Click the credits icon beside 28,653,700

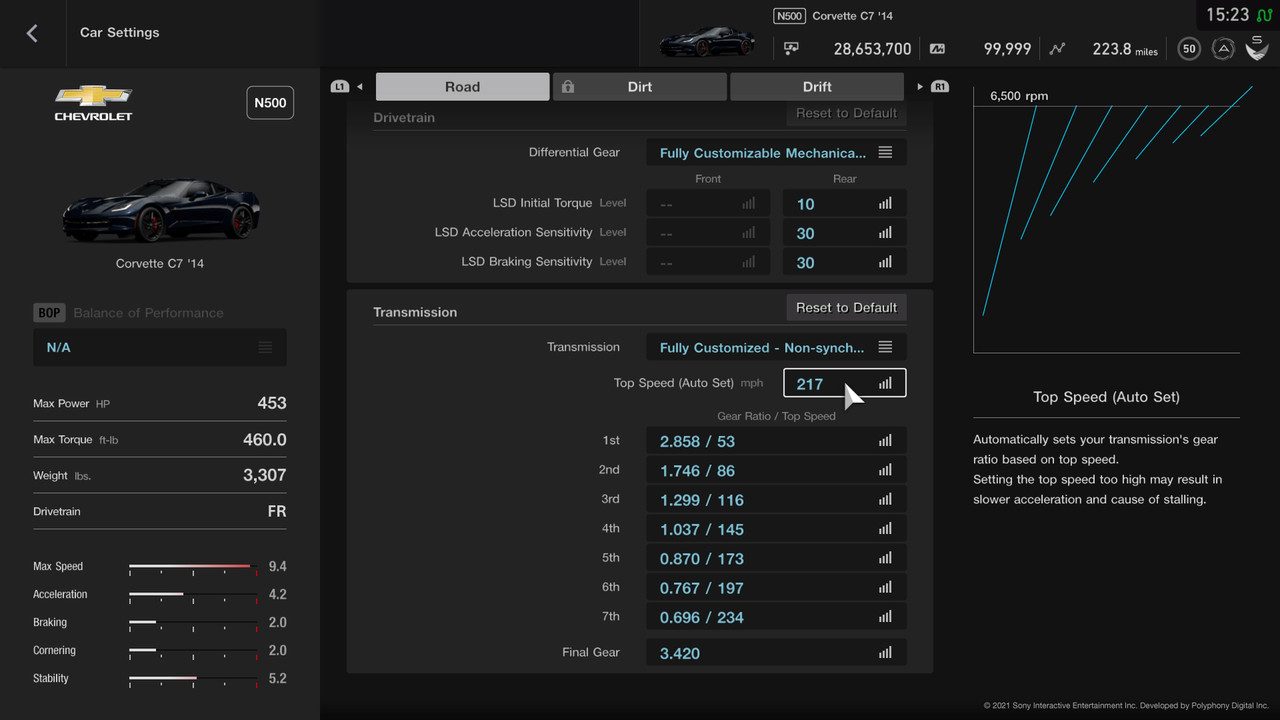point(792,48)
